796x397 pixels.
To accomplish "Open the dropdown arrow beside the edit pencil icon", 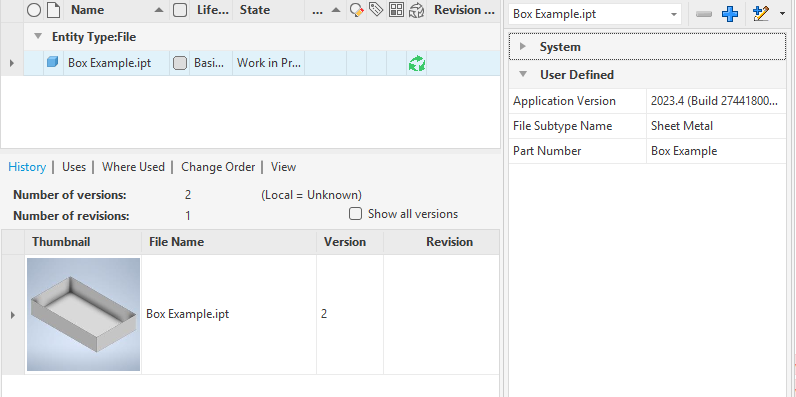I will pyautogui.click(x=782, y=14).
